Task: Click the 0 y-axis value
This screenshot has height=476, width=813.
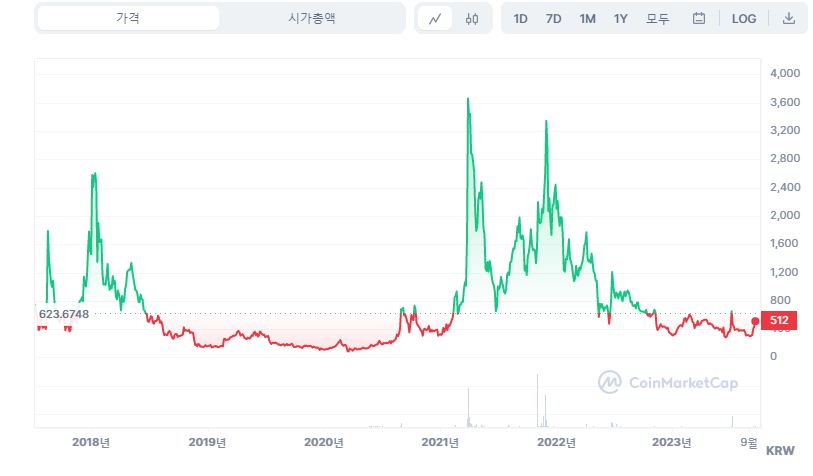Action: click(774, 356)
